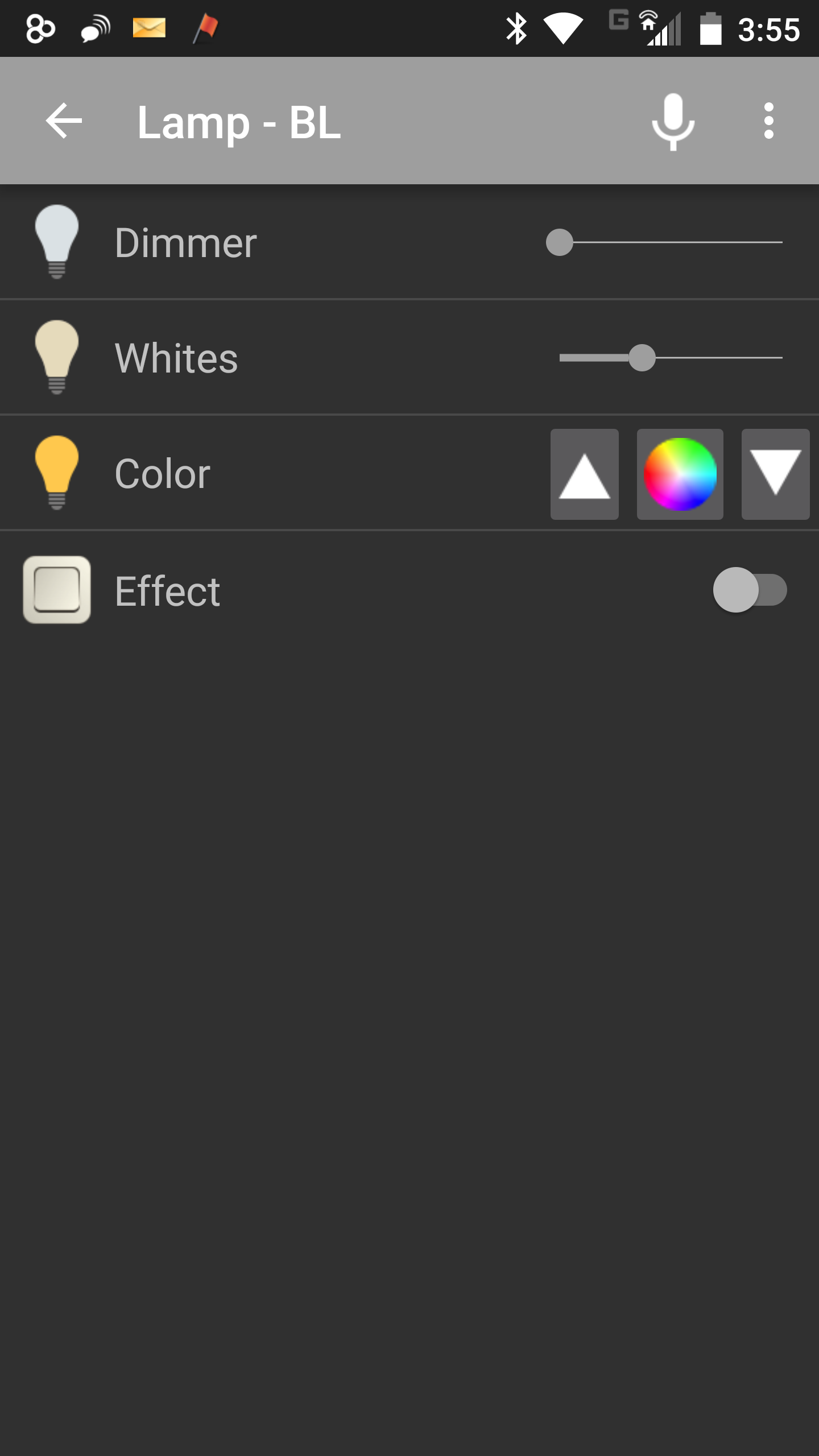The height and width of the screenshot is (1456, 819).
Task: Open the color wheel picker
Action: click(680, 474)
